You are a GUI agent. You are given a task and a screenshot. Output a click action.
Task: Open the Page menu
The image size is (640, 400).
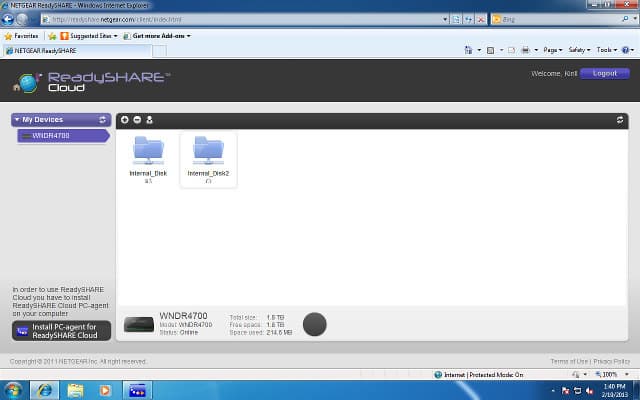(553, 50)
